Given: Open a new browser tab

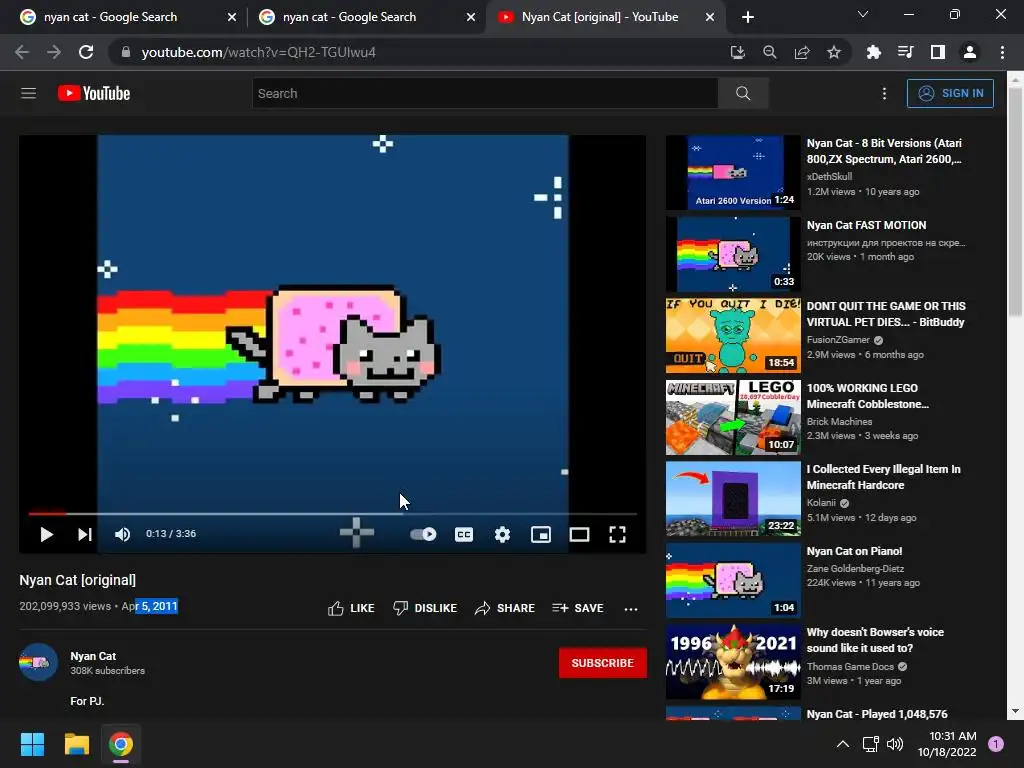Looking at the screenshot, I should 748,17.
